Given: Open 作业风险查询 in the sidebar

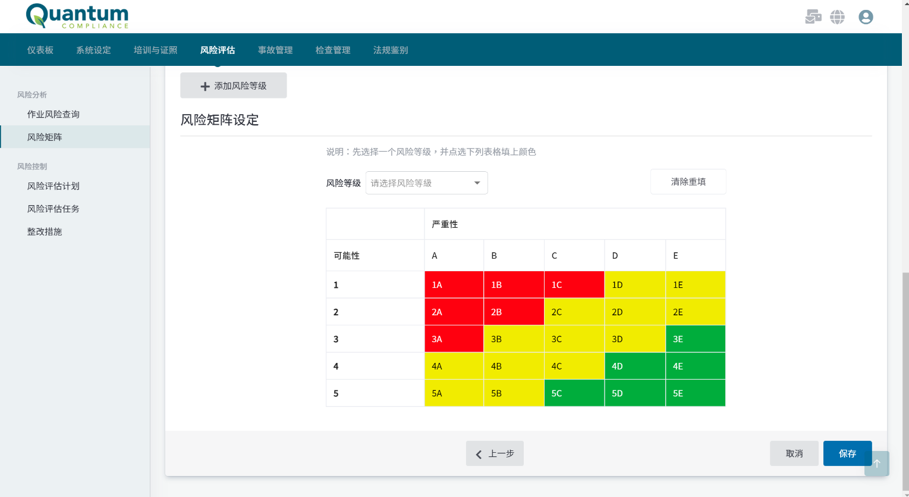Looking at the screenshot, I should tap(53, 114).
